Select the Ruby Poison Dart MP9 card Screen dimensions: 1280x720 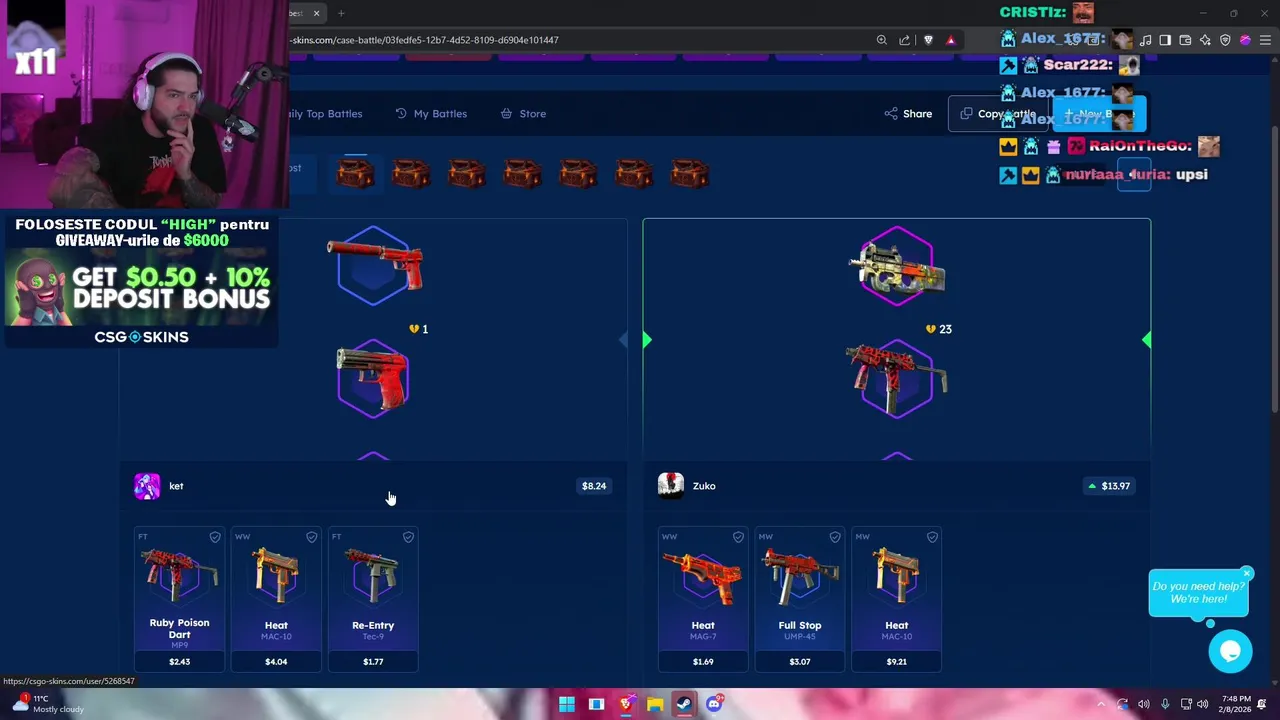coord(179,599)
